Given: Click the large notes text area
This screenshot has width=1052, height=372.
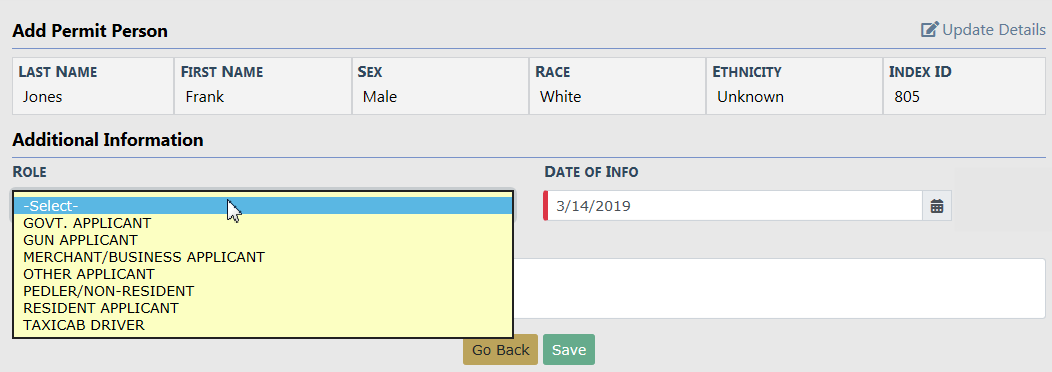Looking at the screenshot, I should 779,289.
